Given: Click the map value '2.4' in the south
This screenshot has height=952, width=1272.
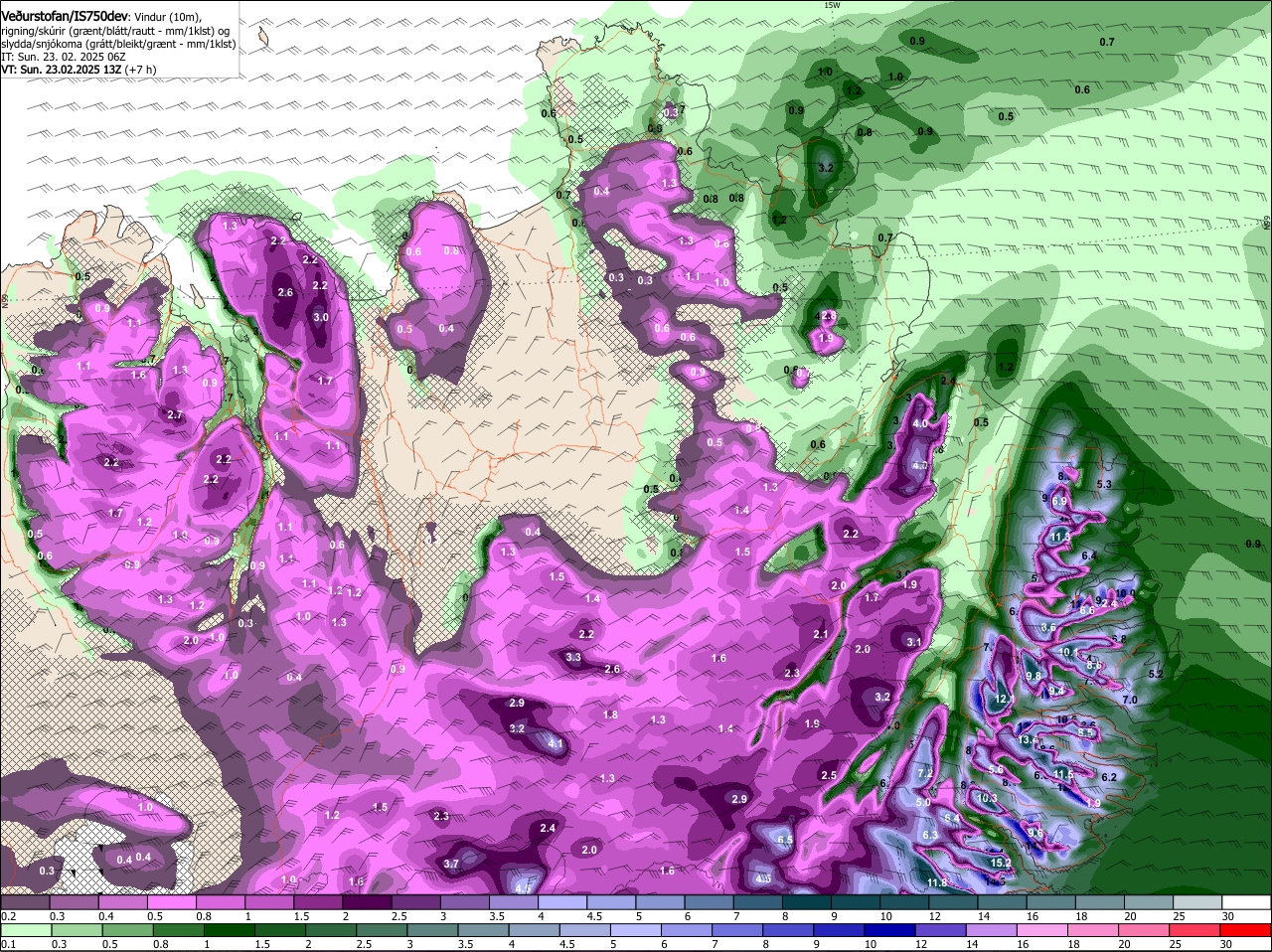Looking at the screenshot, I should tap(547, 828).
